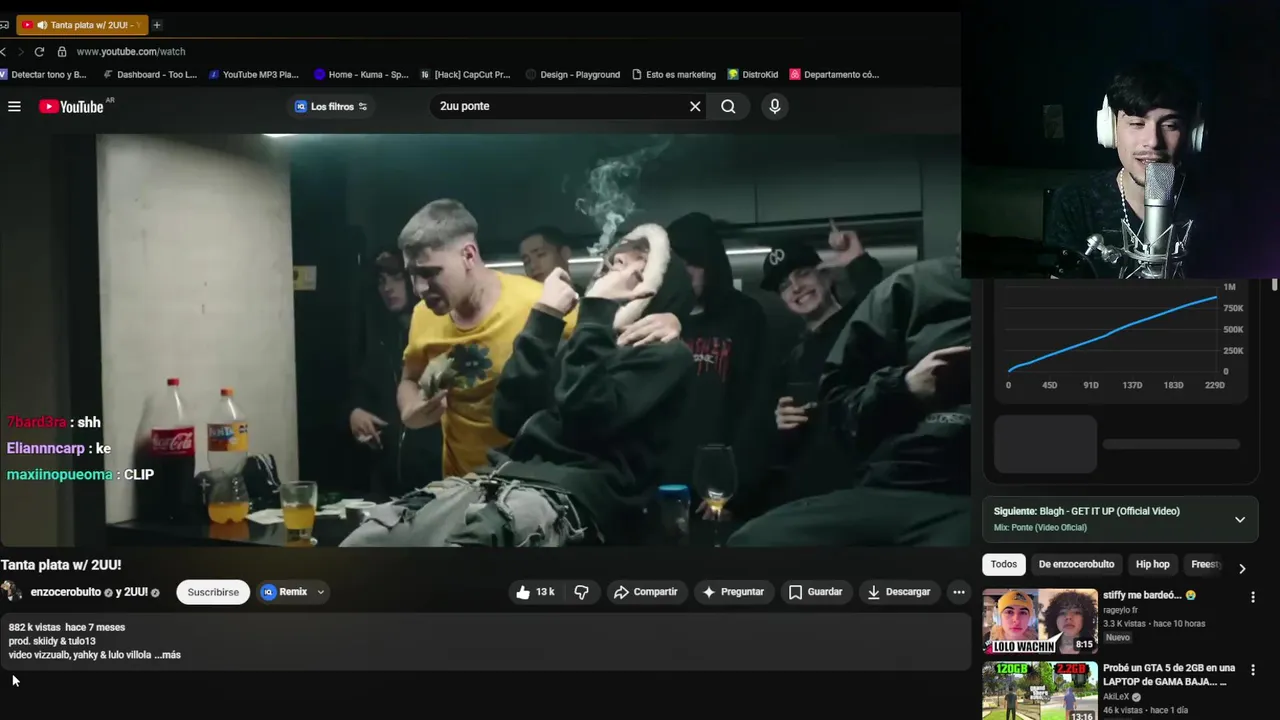Screen dimensions: 1280x720
Task: Select De enzocerobulto filter chip
Action: (x=1076, y=564)
